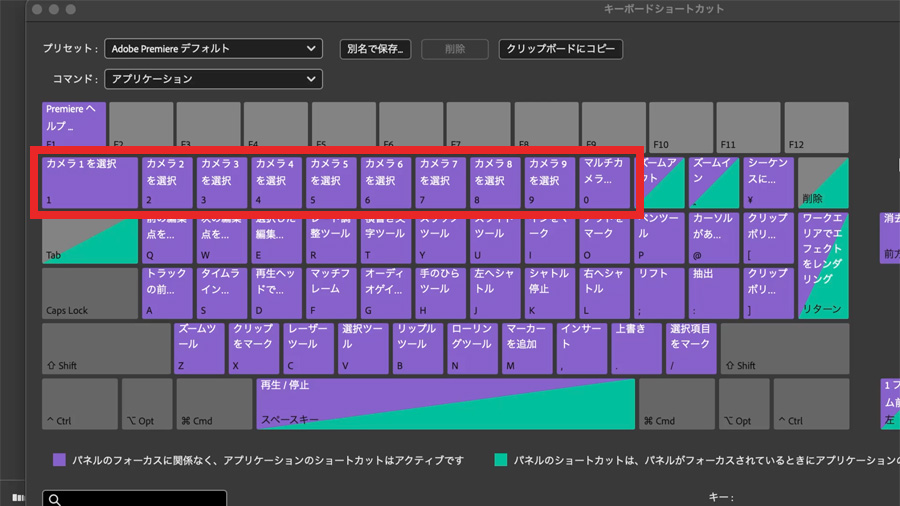Focus the search field at the bottom
Viewport: 900px width, 506px height.
[134, 499]
